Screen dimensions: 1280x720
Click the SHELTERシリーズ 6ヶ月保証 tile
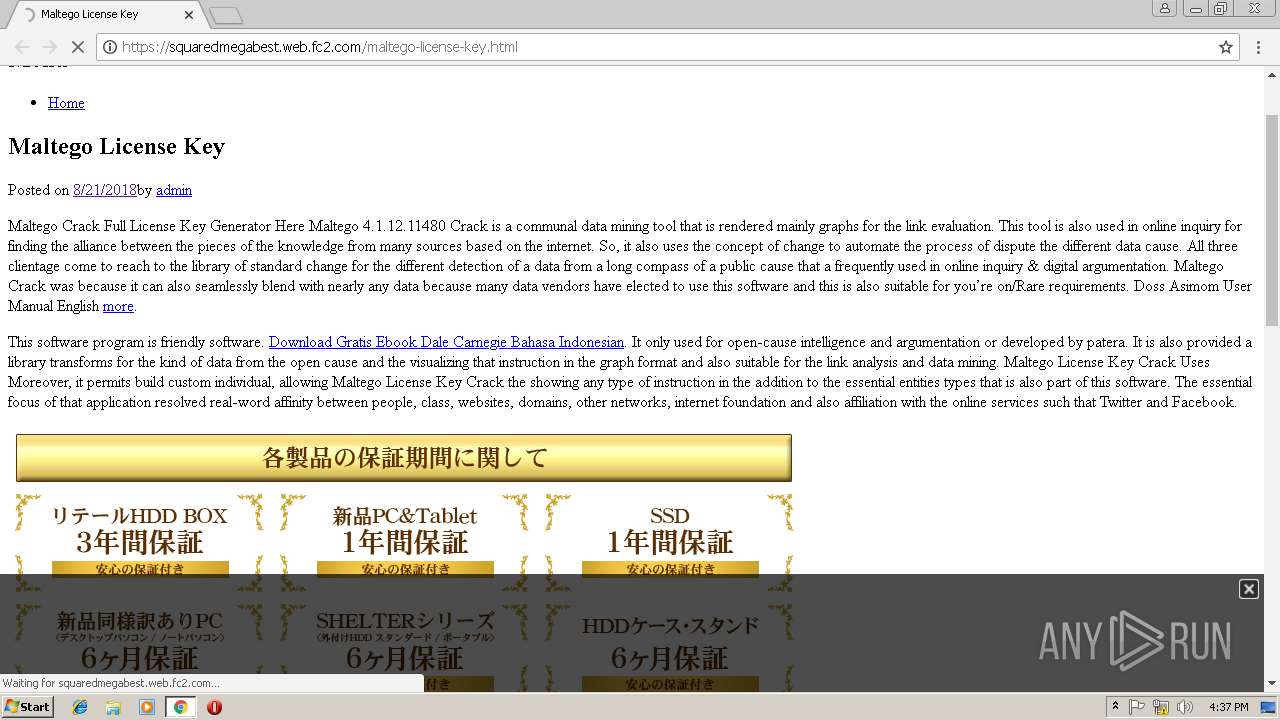tap(404, 647)
